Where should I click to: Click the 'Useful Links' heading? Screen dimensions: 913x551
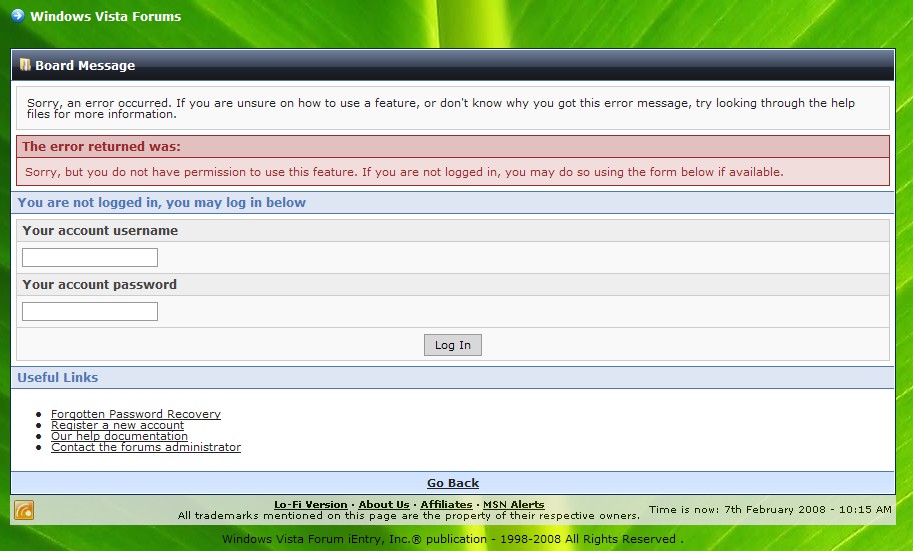click(58, 377)
